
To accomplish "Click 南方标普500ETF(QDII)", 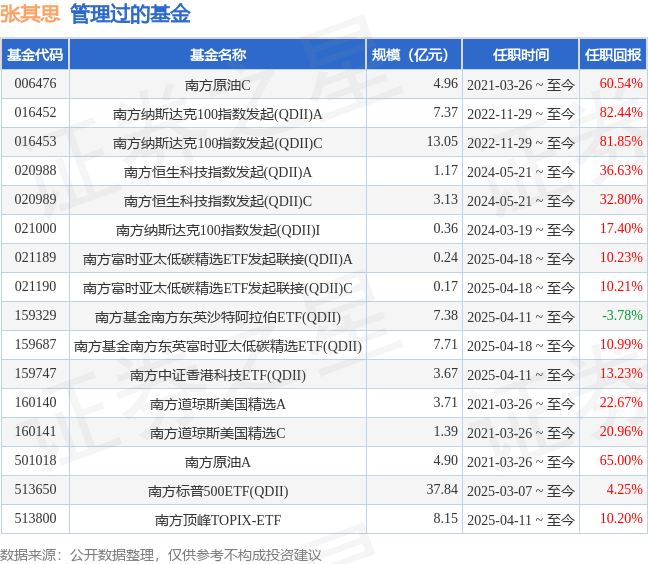I will pyautogui.click(x=218, y=491).
